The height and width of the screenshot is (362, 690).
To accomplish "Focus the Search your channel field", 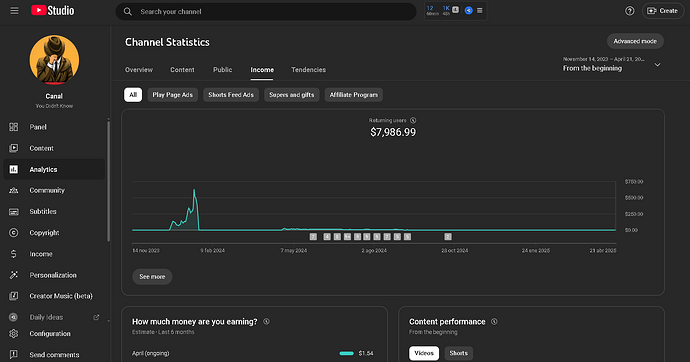I will (266, 11).
